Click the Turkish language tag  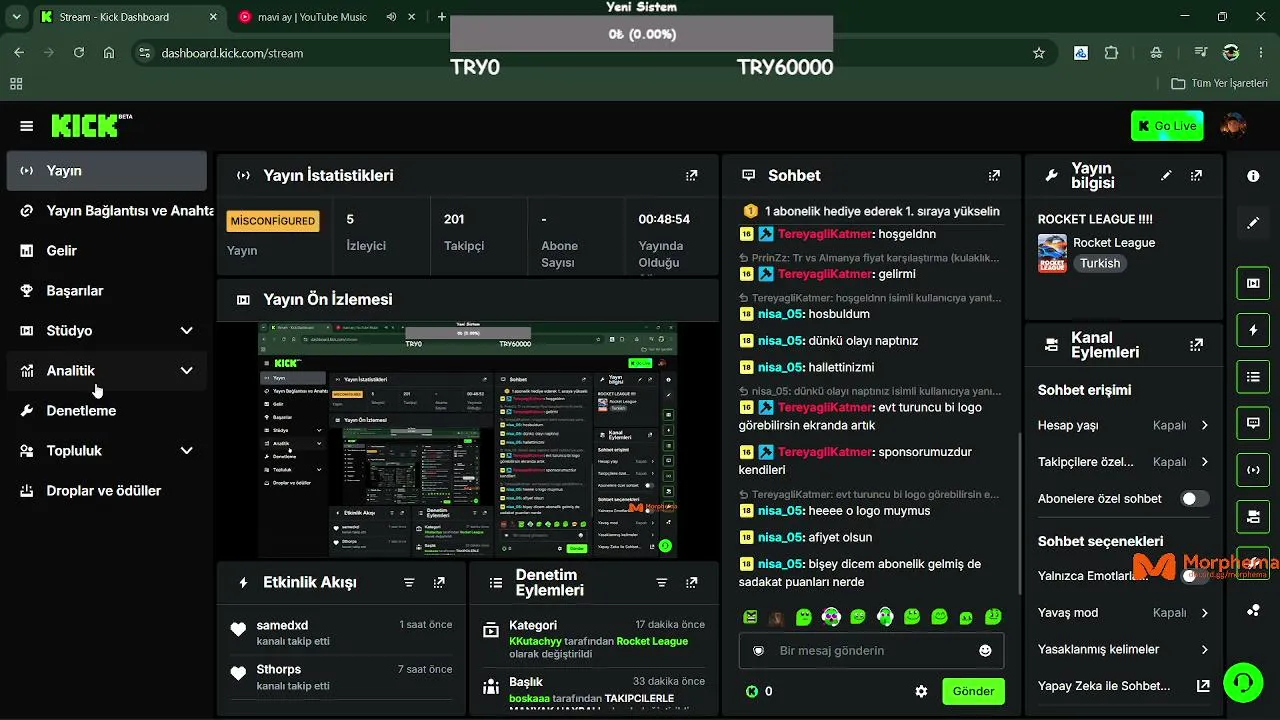pyautogui.click(x=1100, y=263)
